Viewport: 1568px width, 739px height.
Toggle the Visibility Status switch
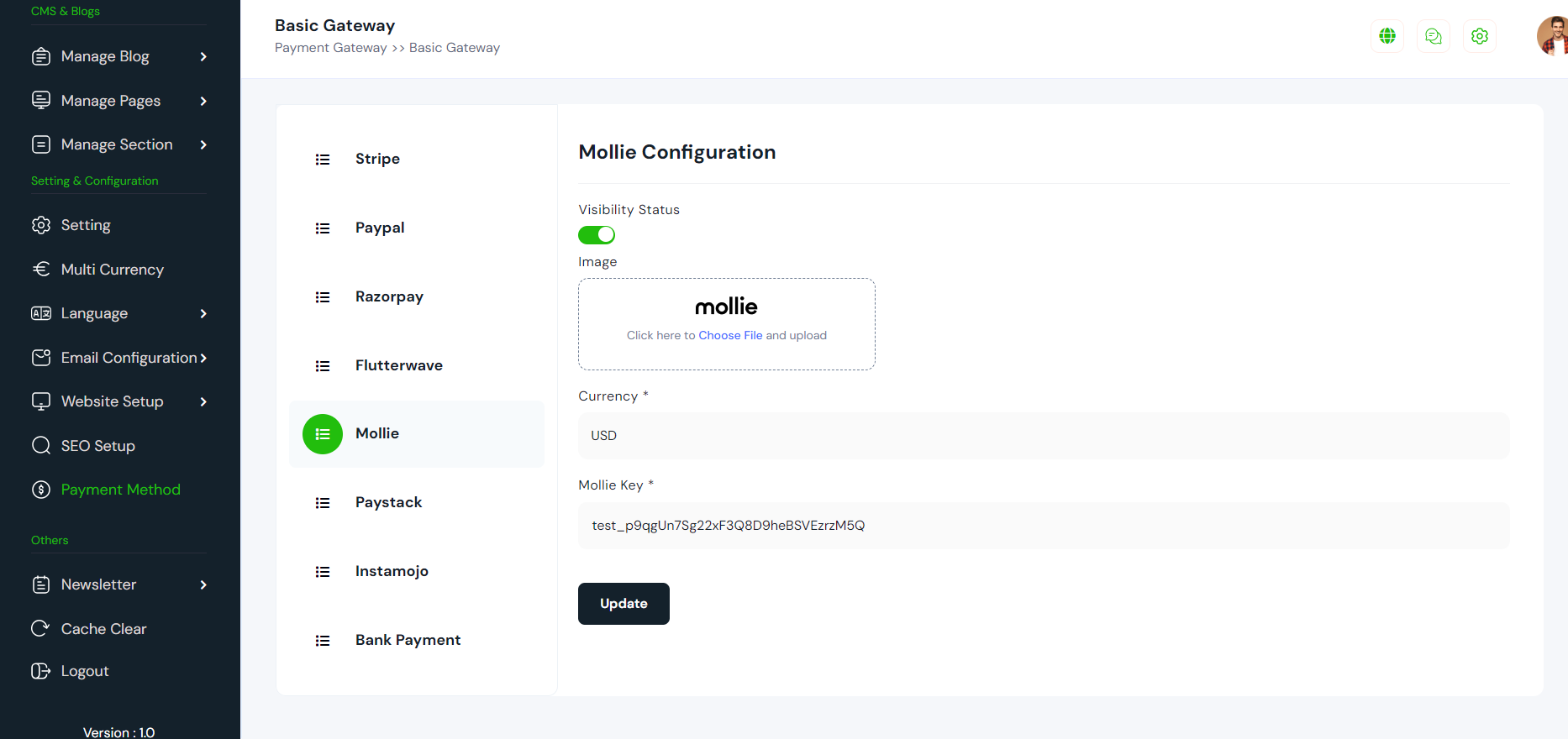tap(597, 235)
